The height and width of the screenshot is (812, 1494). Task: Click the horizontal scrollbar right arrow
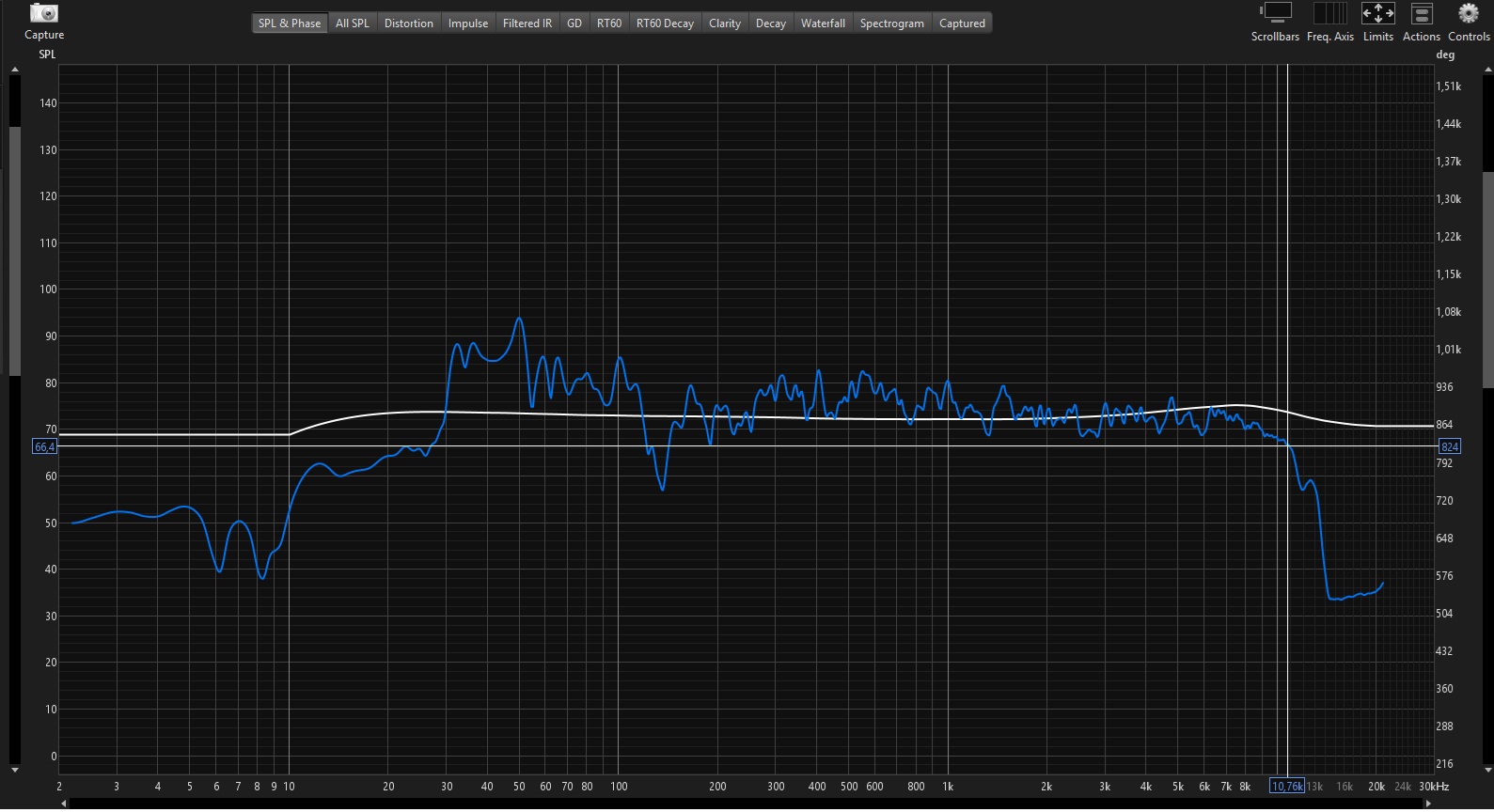tap(1429, 804)
